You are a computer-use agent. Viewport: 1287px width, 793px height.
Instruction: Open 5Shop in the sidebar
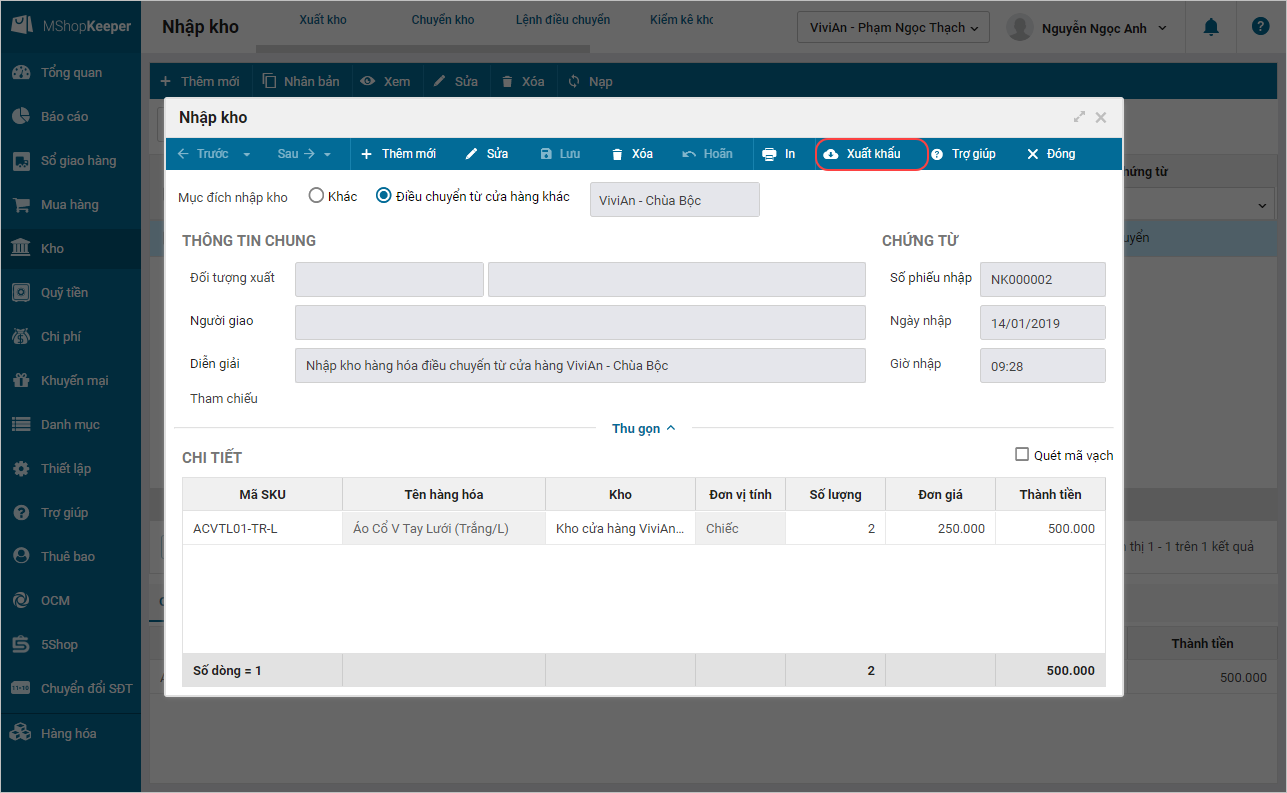pos(70,644)
